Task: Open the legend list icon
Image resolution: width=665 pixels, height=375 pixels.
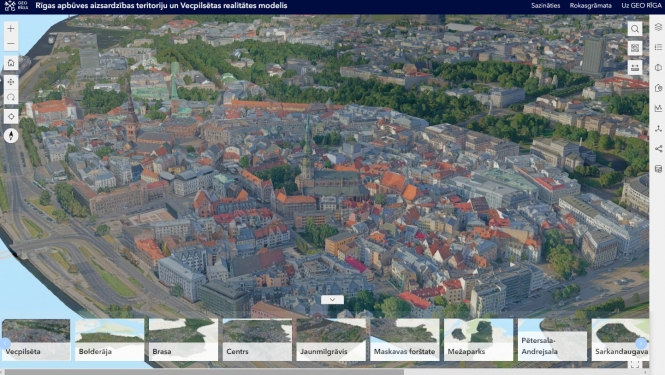Action: 658,47
